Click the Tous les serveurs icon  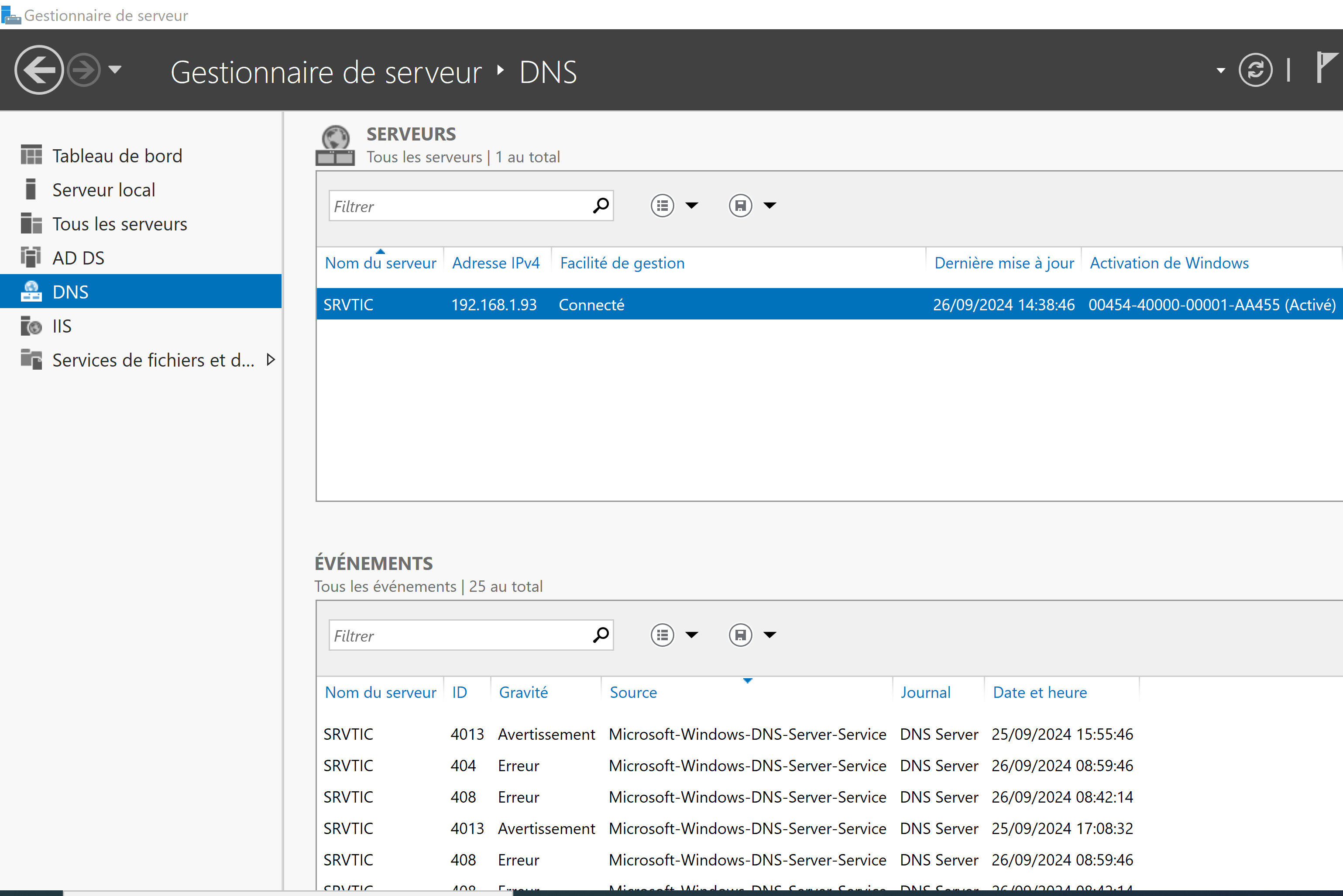pos(31,223)
